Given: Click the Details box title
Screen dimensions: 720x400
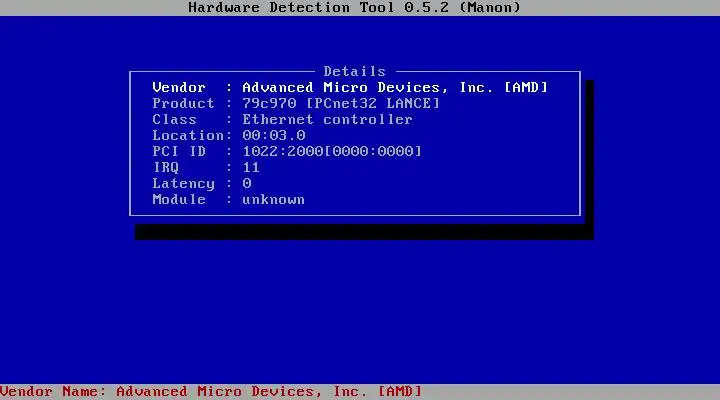Looking at the screenshot, I should [x=354, y=71].
